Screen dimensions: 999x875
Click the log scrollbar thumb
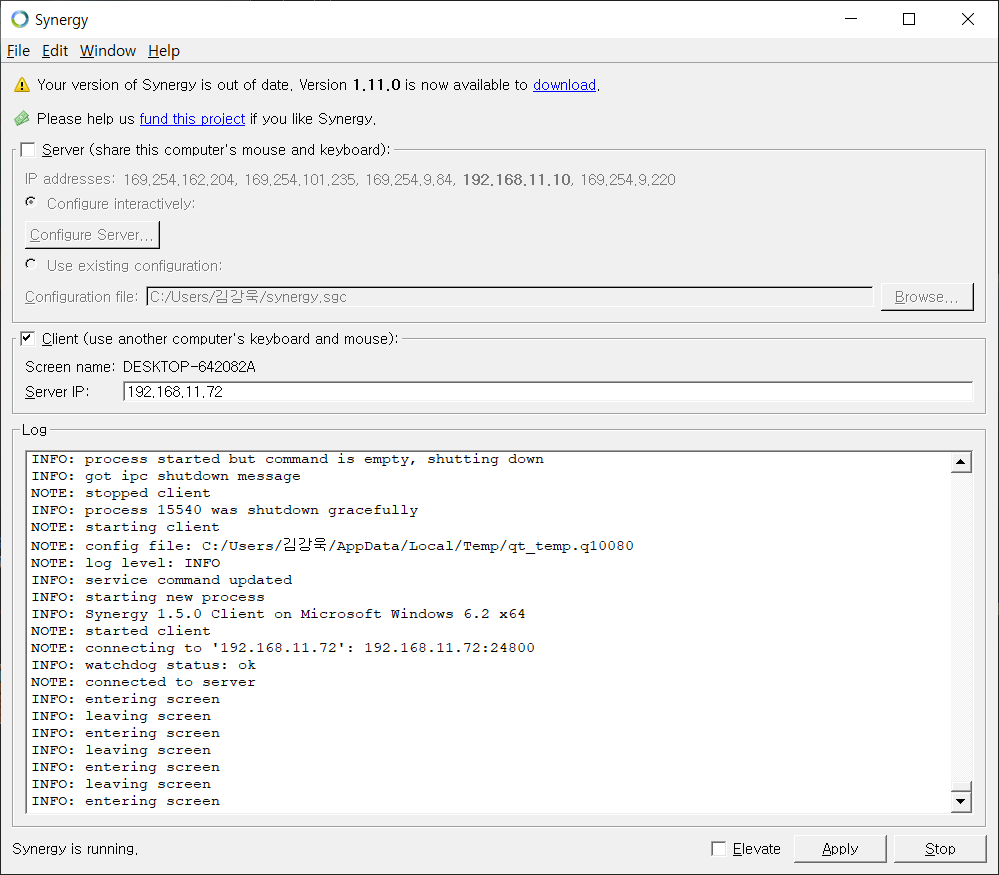pyautogui.click(x=961, y=786)
